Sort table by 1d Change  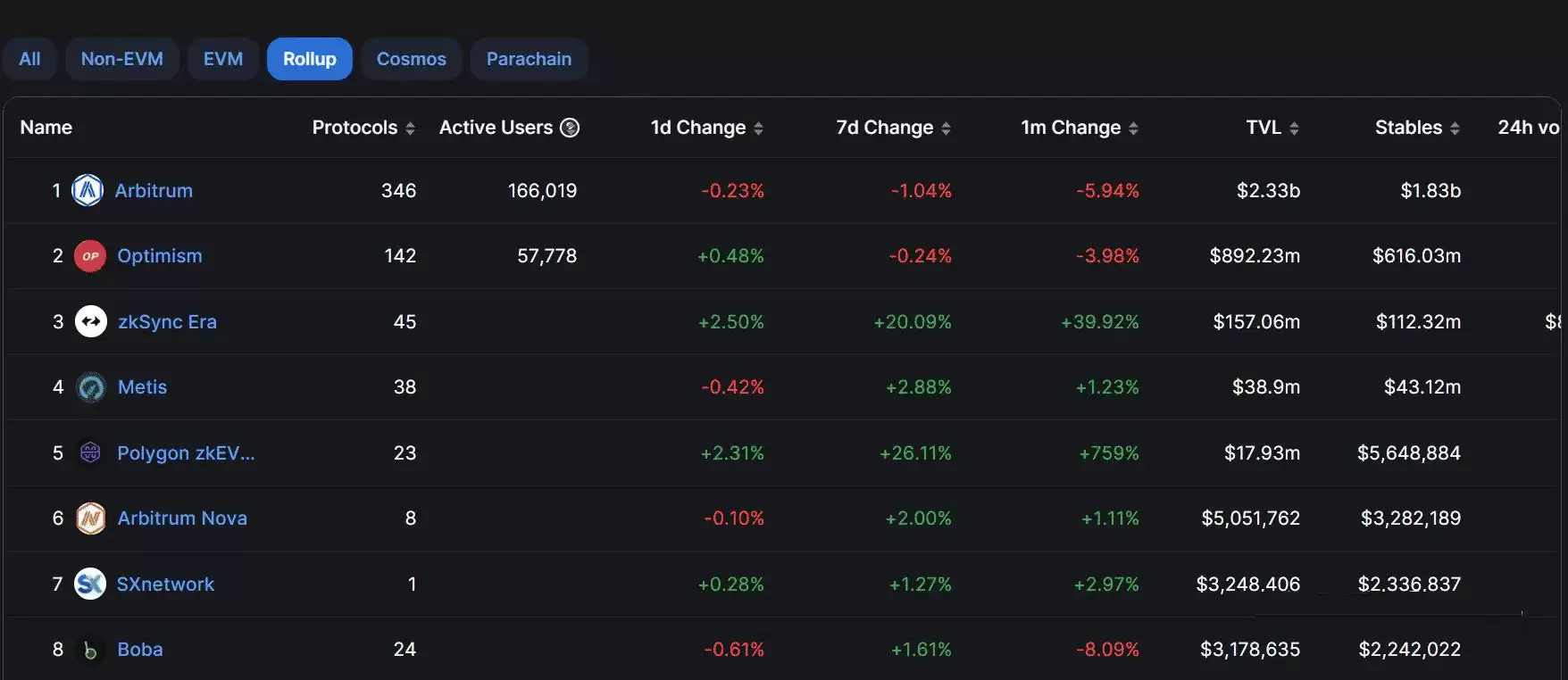pyautogui.click(x=758, y=129)
